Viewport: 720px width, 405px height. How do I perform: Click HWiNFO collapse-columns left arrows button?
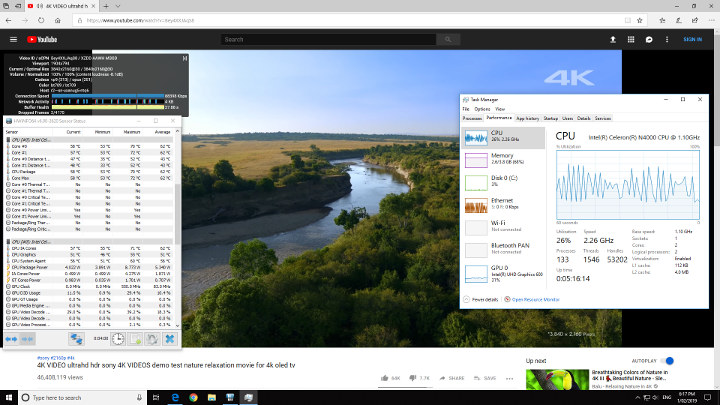click(x=11, y=339)
